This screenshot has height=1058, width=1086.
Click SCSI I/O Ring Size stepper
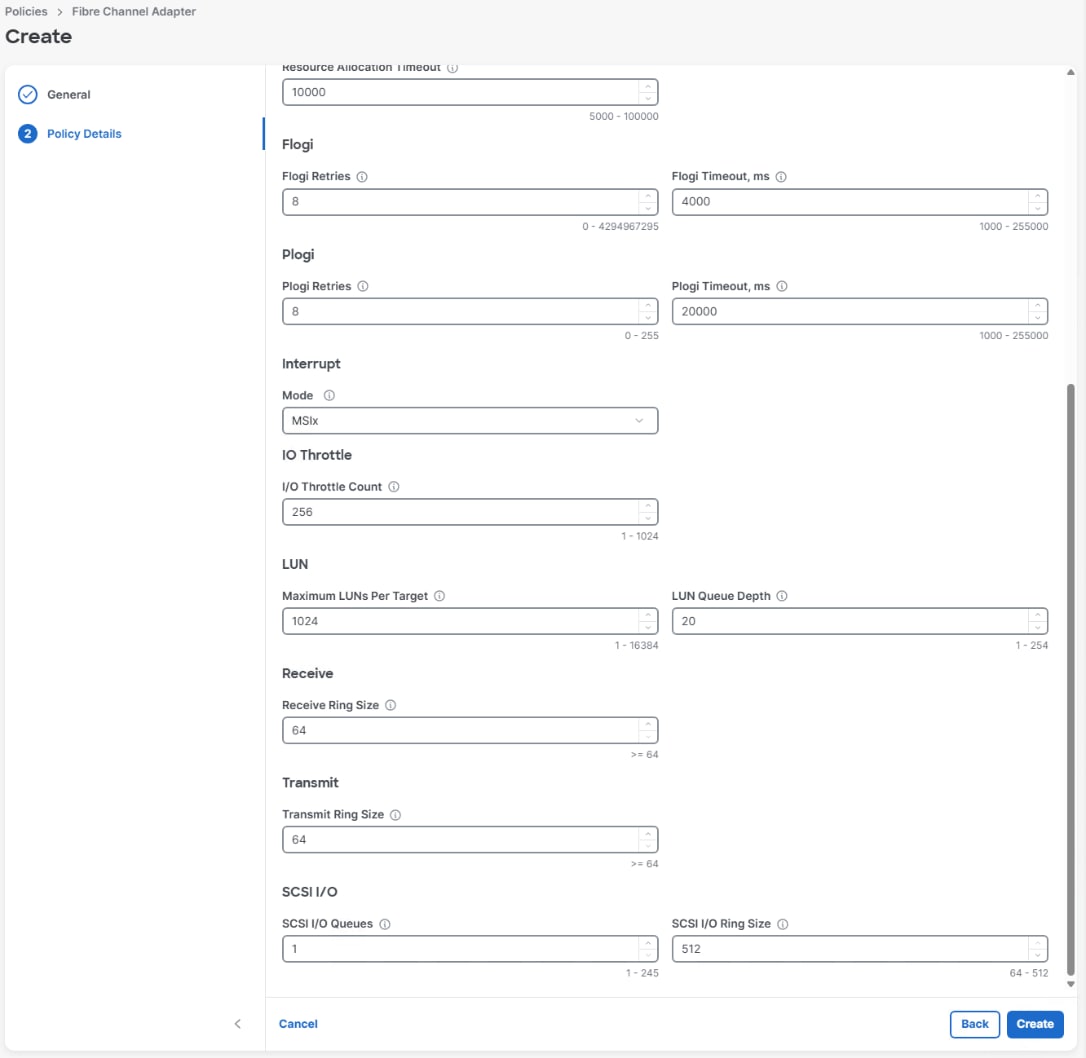1037,949
